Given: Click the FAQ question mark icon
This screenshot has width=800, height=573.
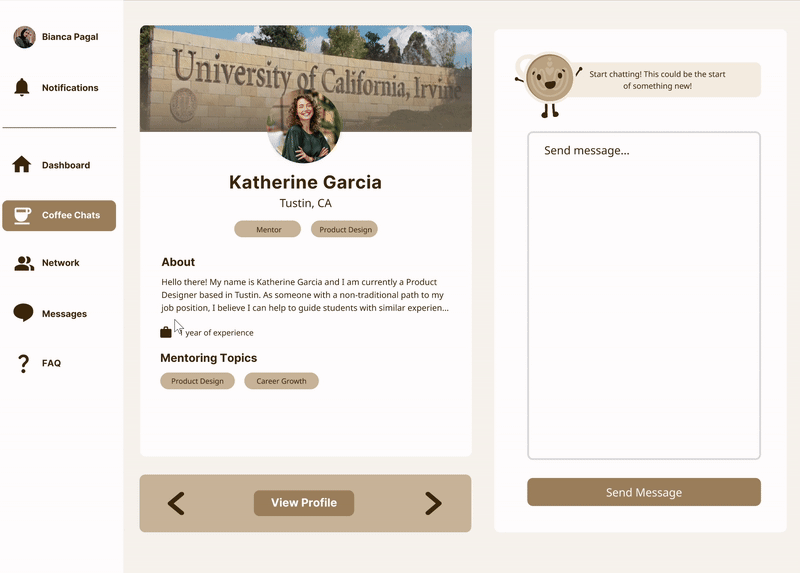Looking at the screenshot, I should coord(23,363).
